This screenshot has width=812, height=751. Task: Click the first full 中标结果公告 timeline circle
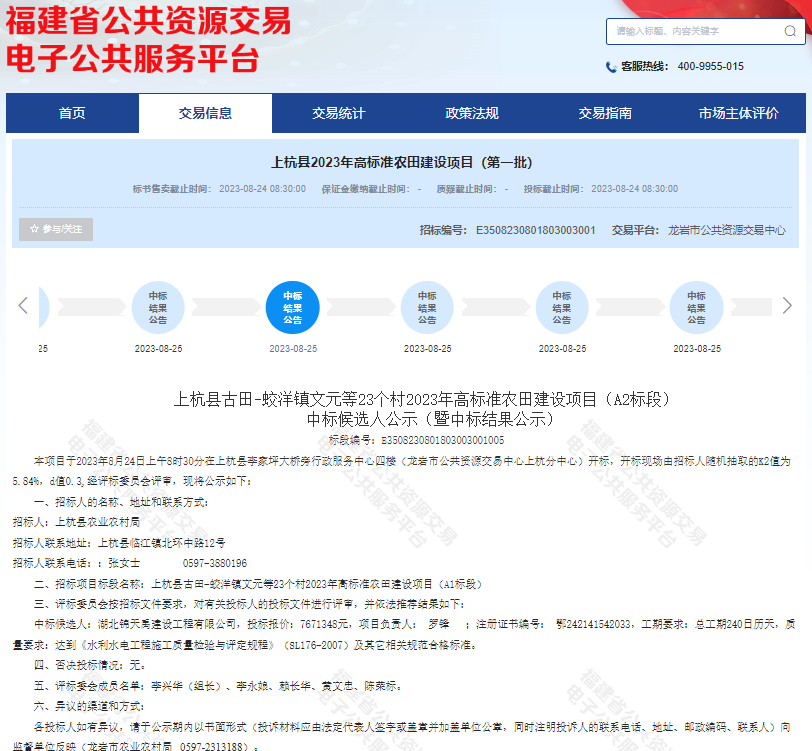[x=158, y=307]
